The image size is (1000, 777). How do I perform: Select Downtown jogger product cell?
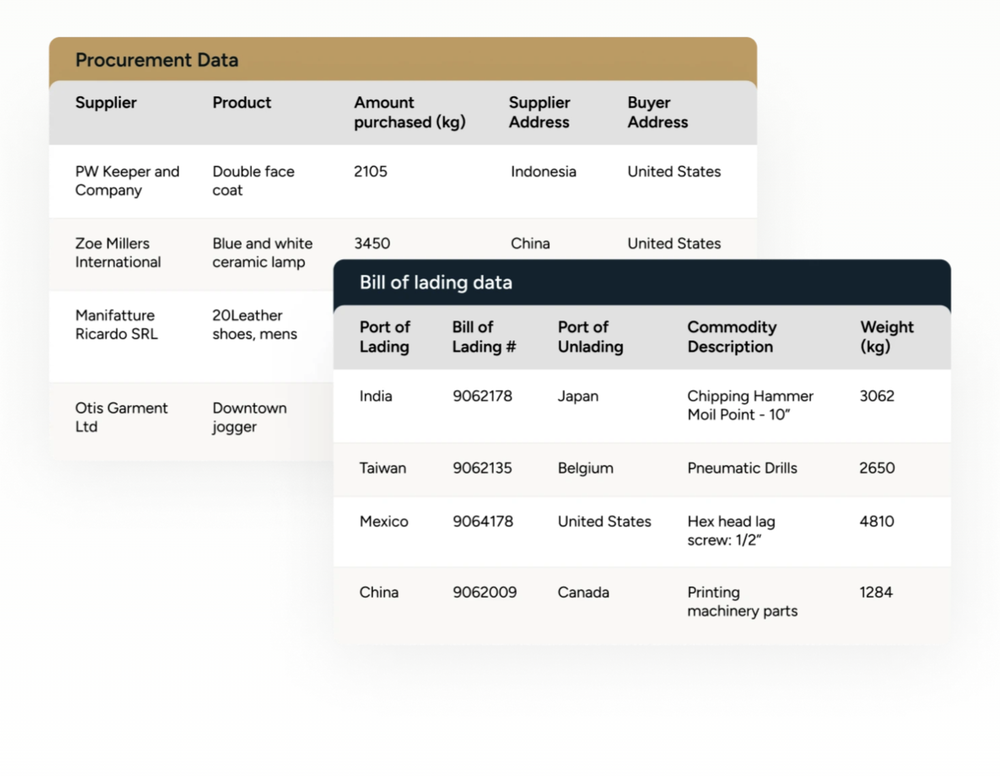pyautogui.click(x=249, y=417)
